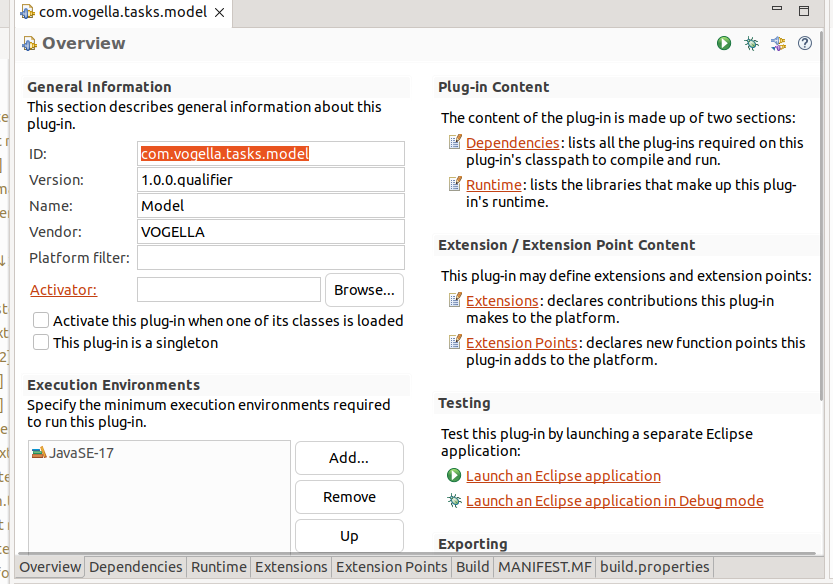The image size is (833, 584).
Task: Click the Vendor field containing VOGELLA
Action: tap(271, 232)
